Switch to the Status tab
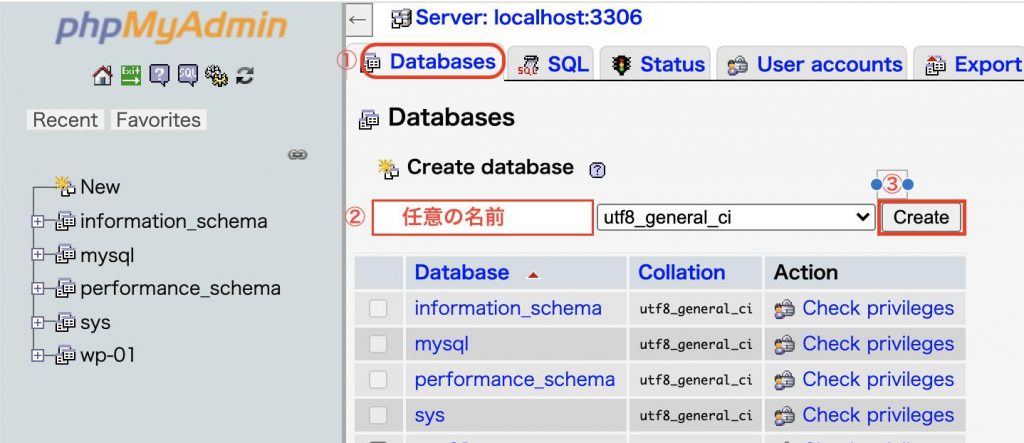 pos(656,64)
